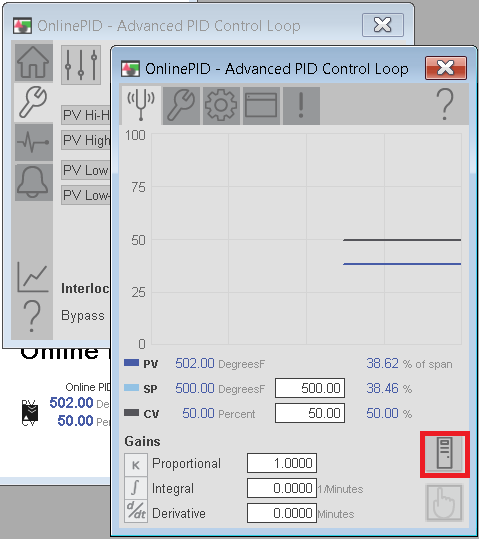Edit the Proportional gain field
The image size is (479, 539).
282,463
